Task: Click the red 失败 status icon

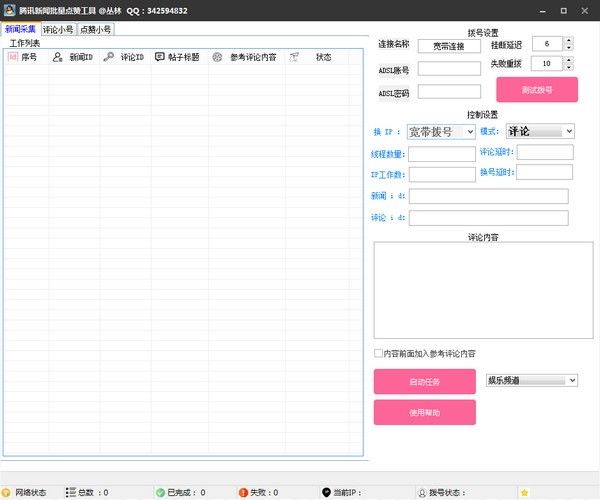Action: click(x=242, y=492)
